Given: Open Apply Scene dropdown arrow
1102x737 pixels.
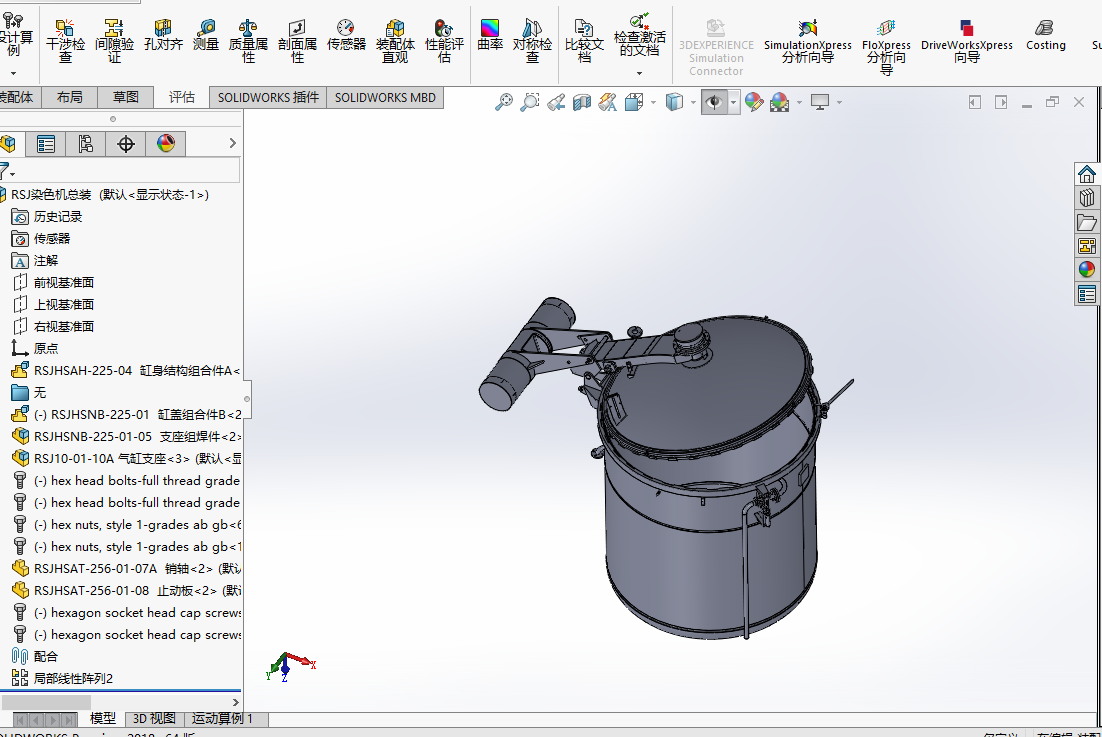Looking at the screenshot, I should (799, 103).
